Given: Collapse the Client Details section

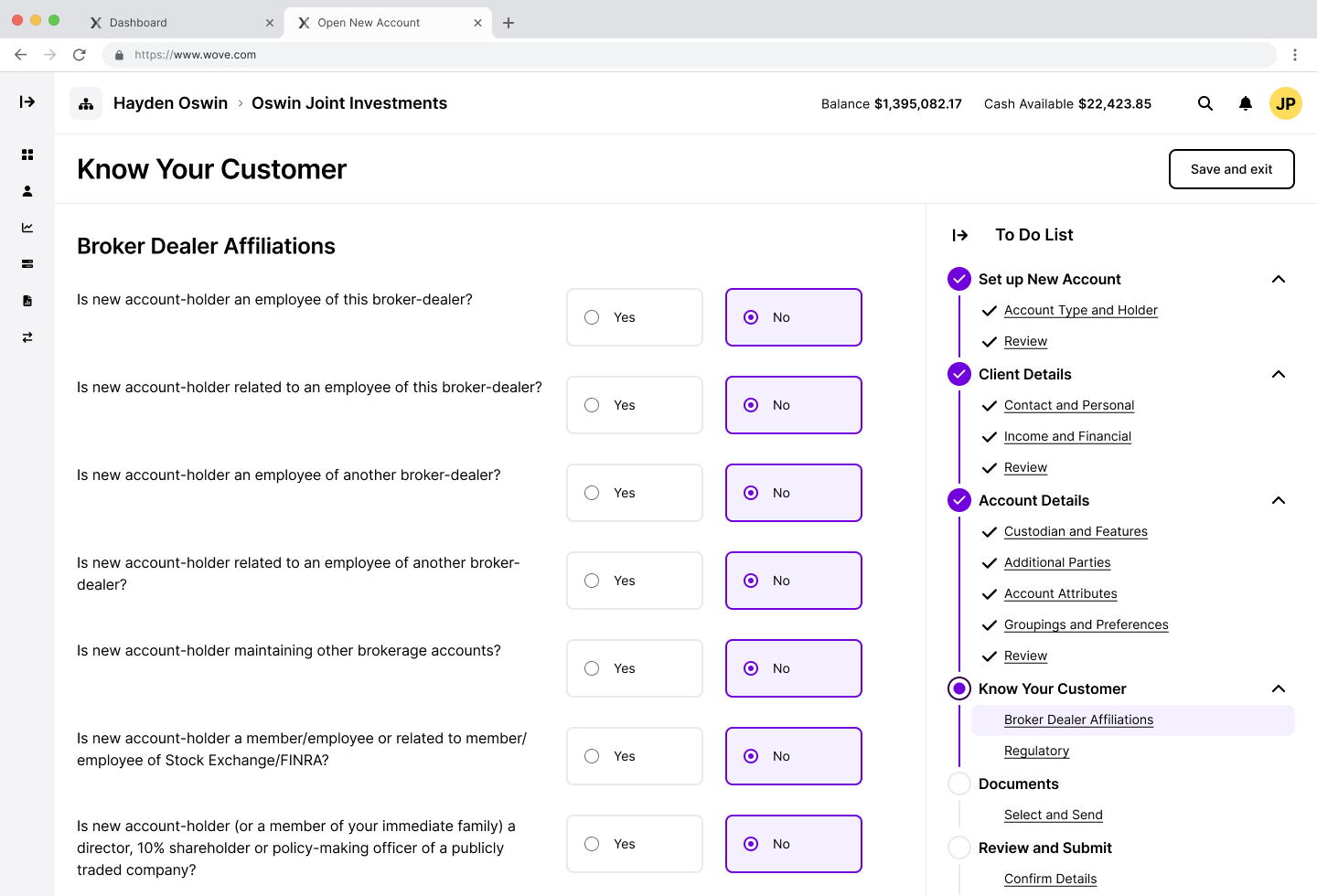Looking at the screenshot, I should [x=1278, y=374].
